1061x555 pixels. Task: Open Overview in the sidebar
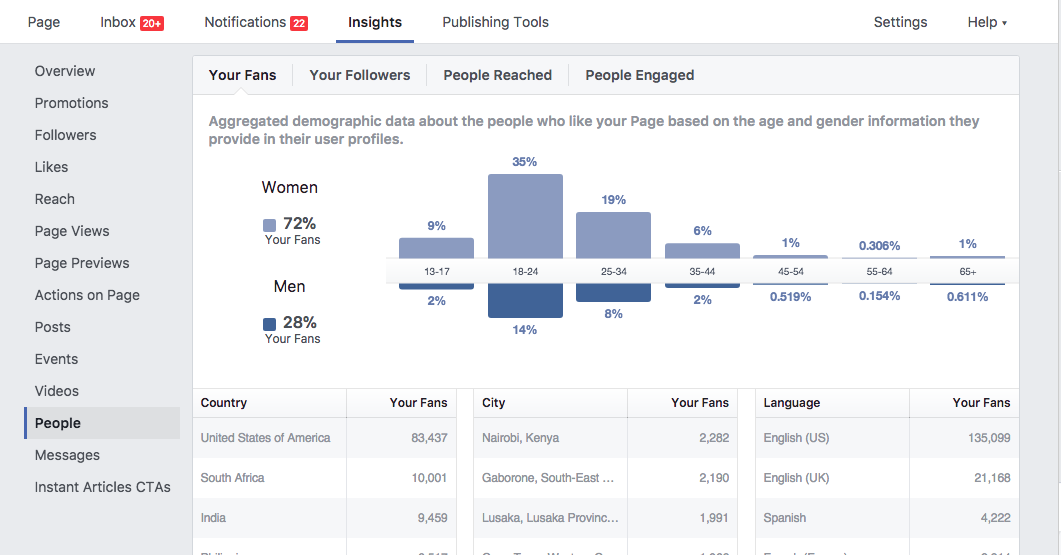click(65, 71)
